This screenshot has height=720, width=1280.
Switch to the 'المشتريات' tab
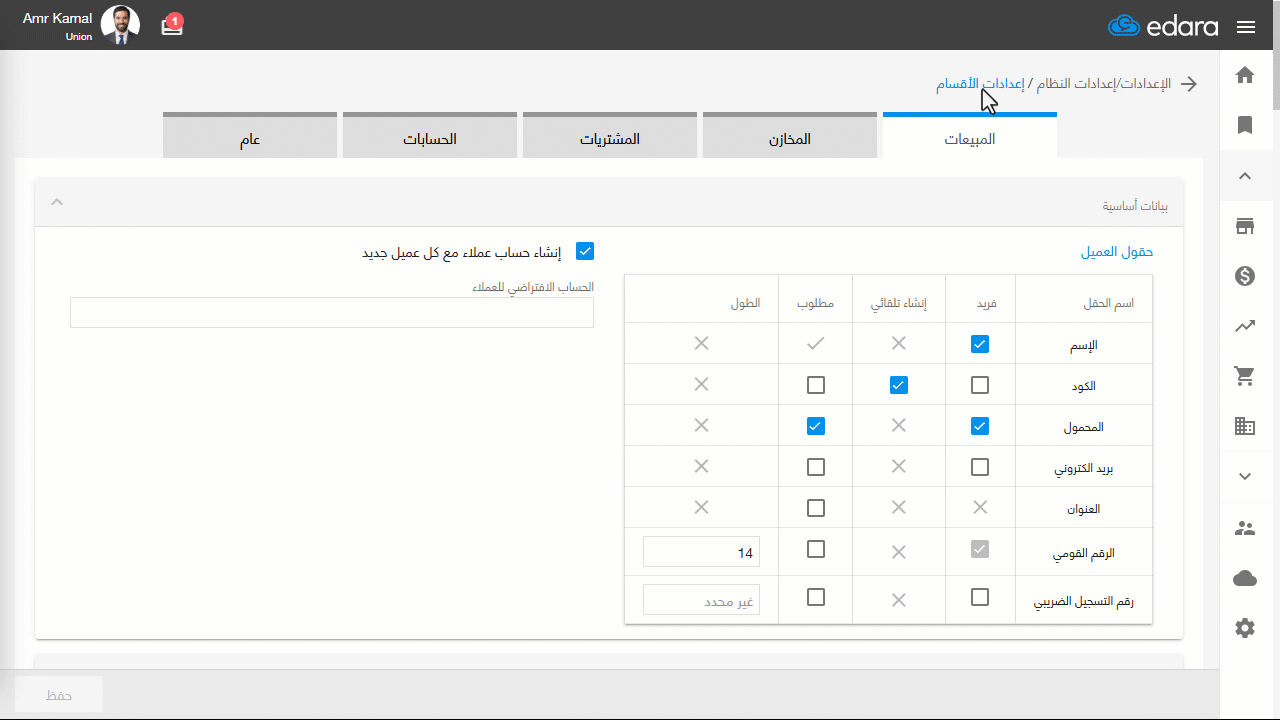[x=610, y=136]
